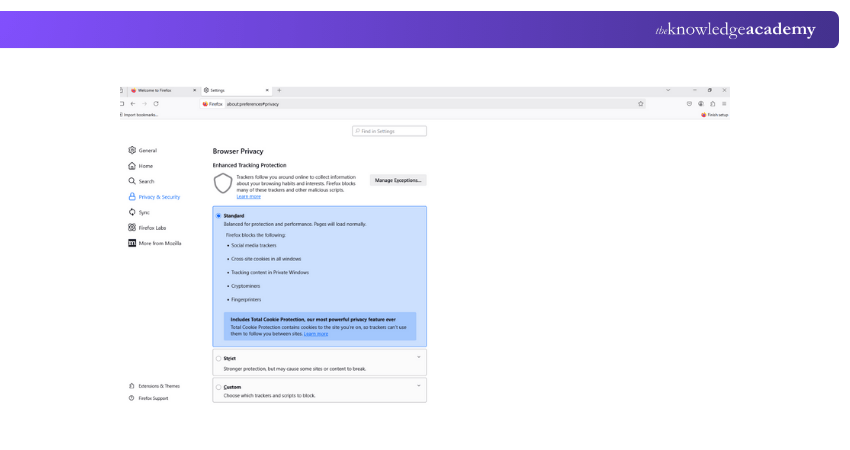
Task: Click the Find in Settings search field
Action: pos(389,131)
